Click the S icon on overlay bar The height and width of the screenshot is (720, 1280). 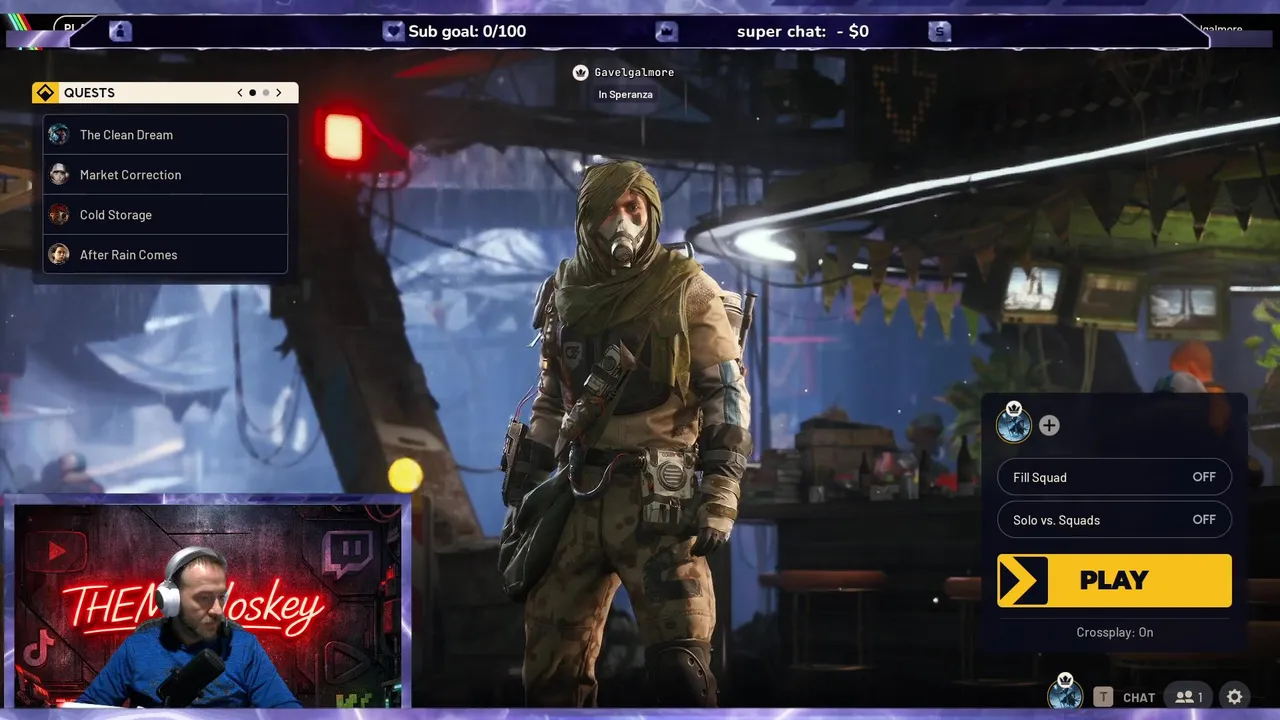[x=939, y=31]
